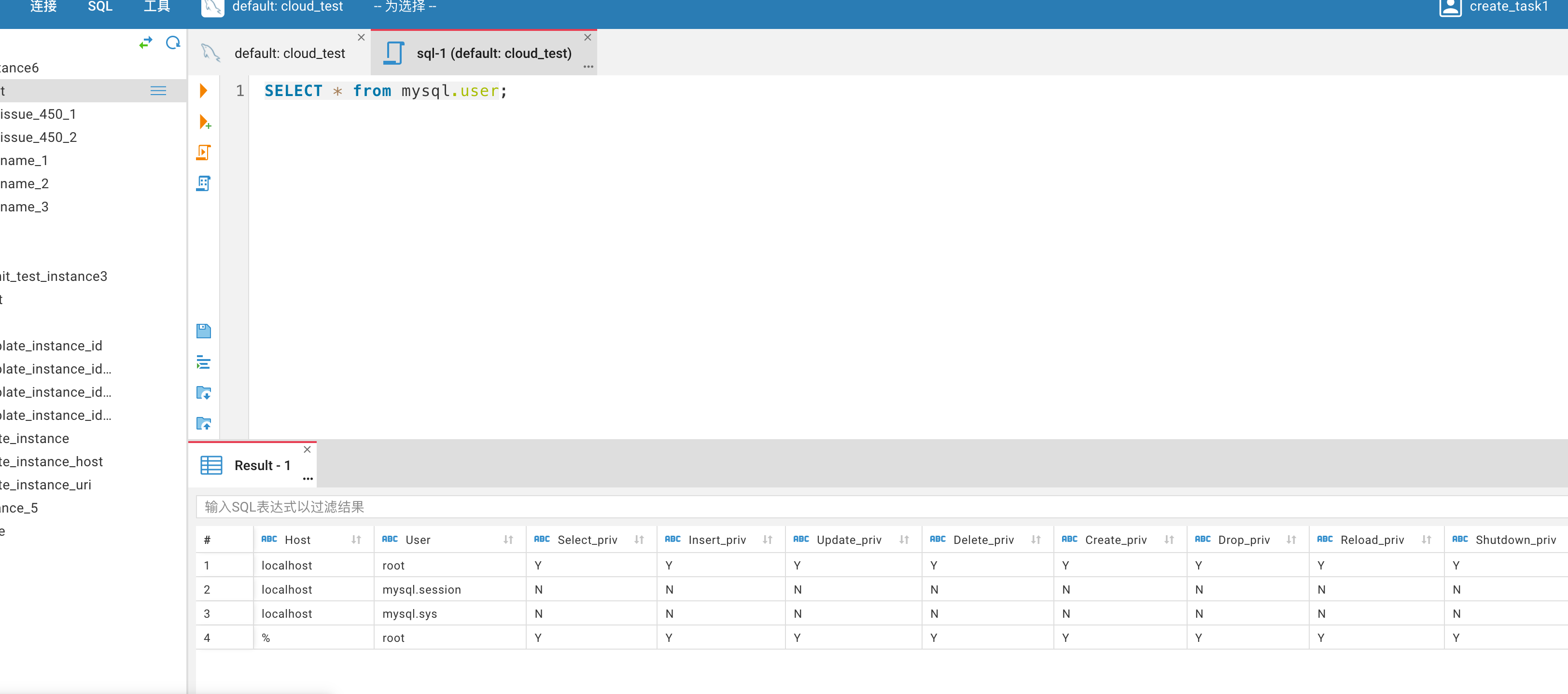This screenshot has width=1568, height=694.
Task: Export the script via the folder upload icon
Action: coord(203,423)
